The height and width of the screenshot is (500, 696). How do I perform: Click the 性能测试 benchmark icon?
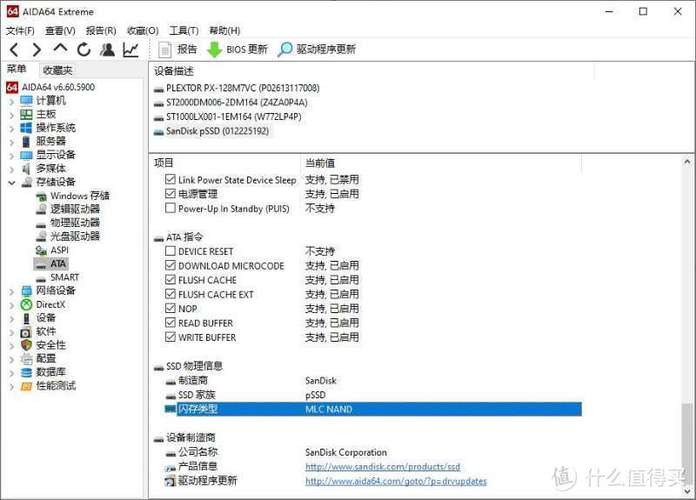pyautogui.click(x=26, y=386)
